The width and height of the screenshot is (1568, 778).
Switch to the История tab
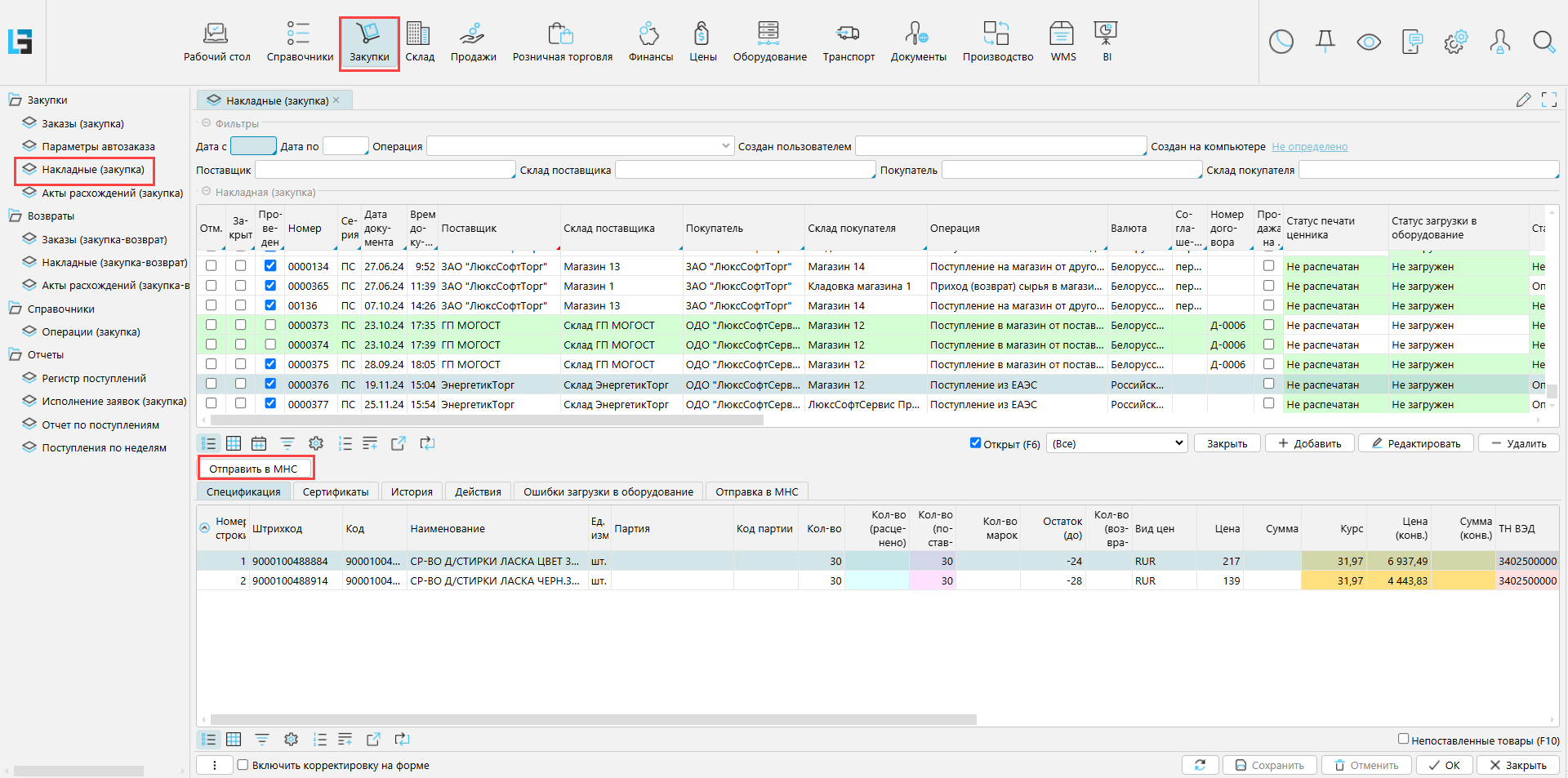tap(412, 491)
